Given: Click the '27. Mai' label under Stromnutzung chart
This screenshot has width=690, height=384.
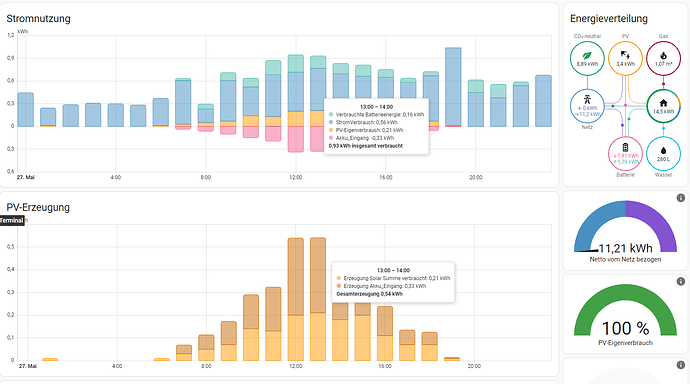Looking at the screenshot, I should 26,177.
